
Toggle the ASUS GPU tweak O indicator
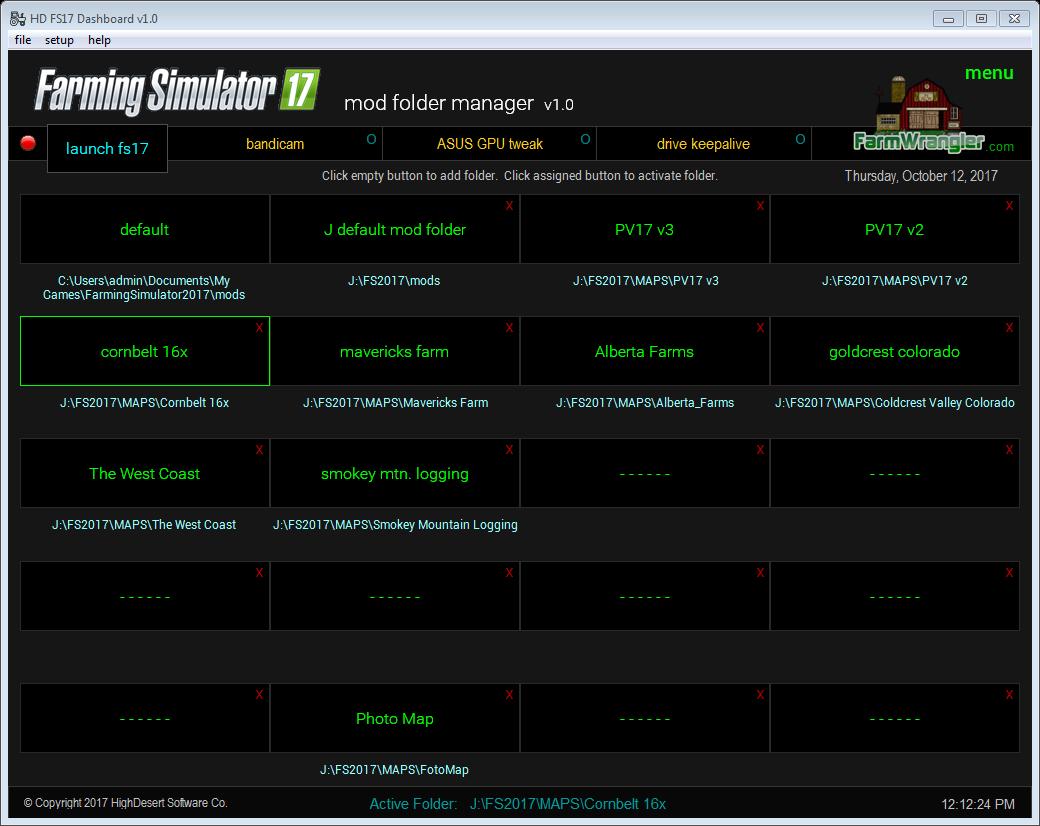click(585, 139)
